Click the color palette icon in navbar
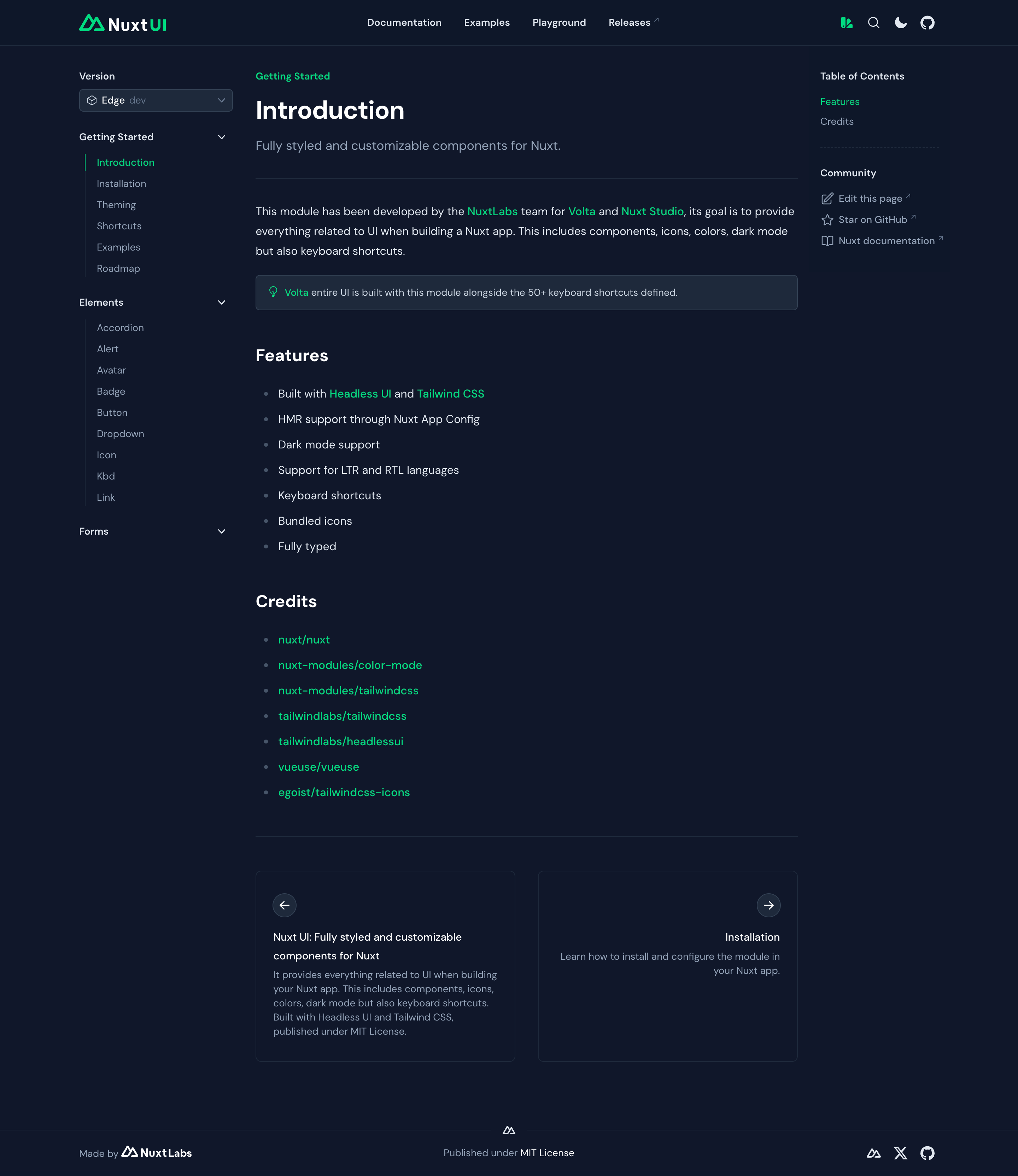 pos(847,23)
